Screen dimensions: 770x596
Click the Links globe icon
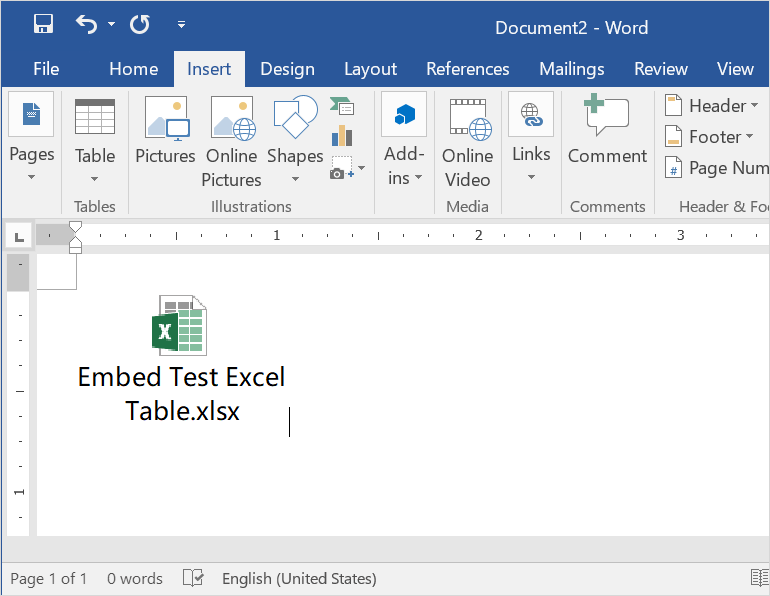(531, 114)
